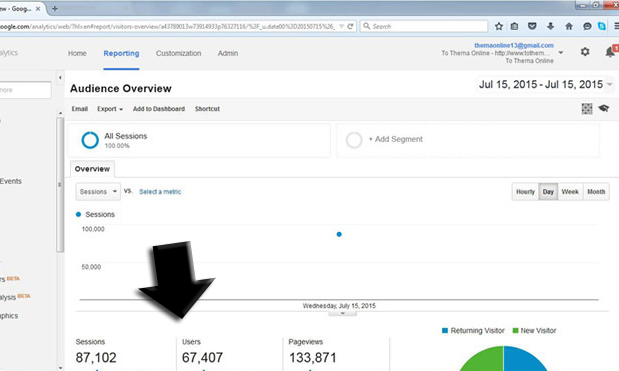Click the browser address bar URL
This screenshot has height=371, width=619.
[168, 26]
